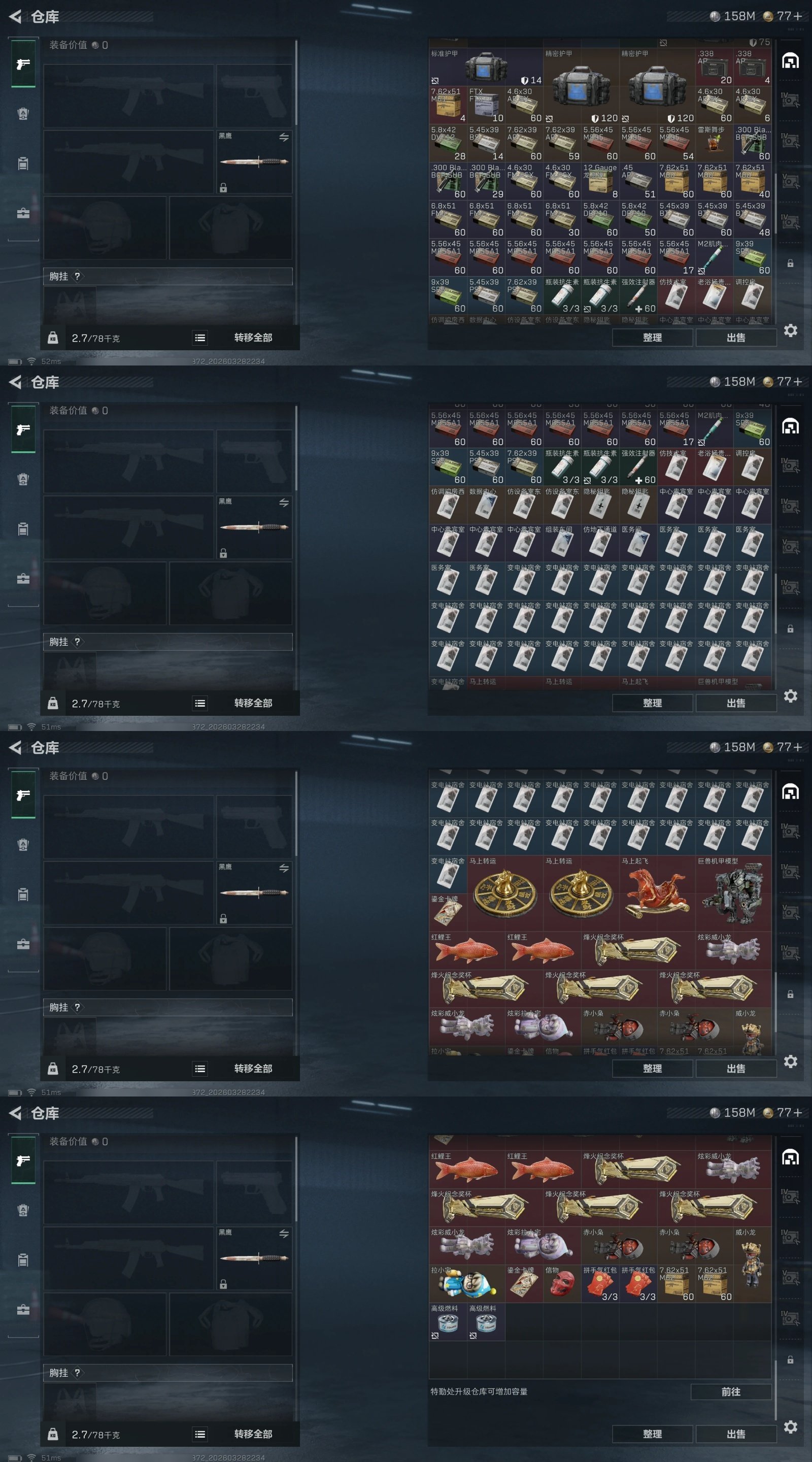Screen dimensions: 812x1462
Task: Select the 组装车间 keycard
Action: click(x=562, y=543)
